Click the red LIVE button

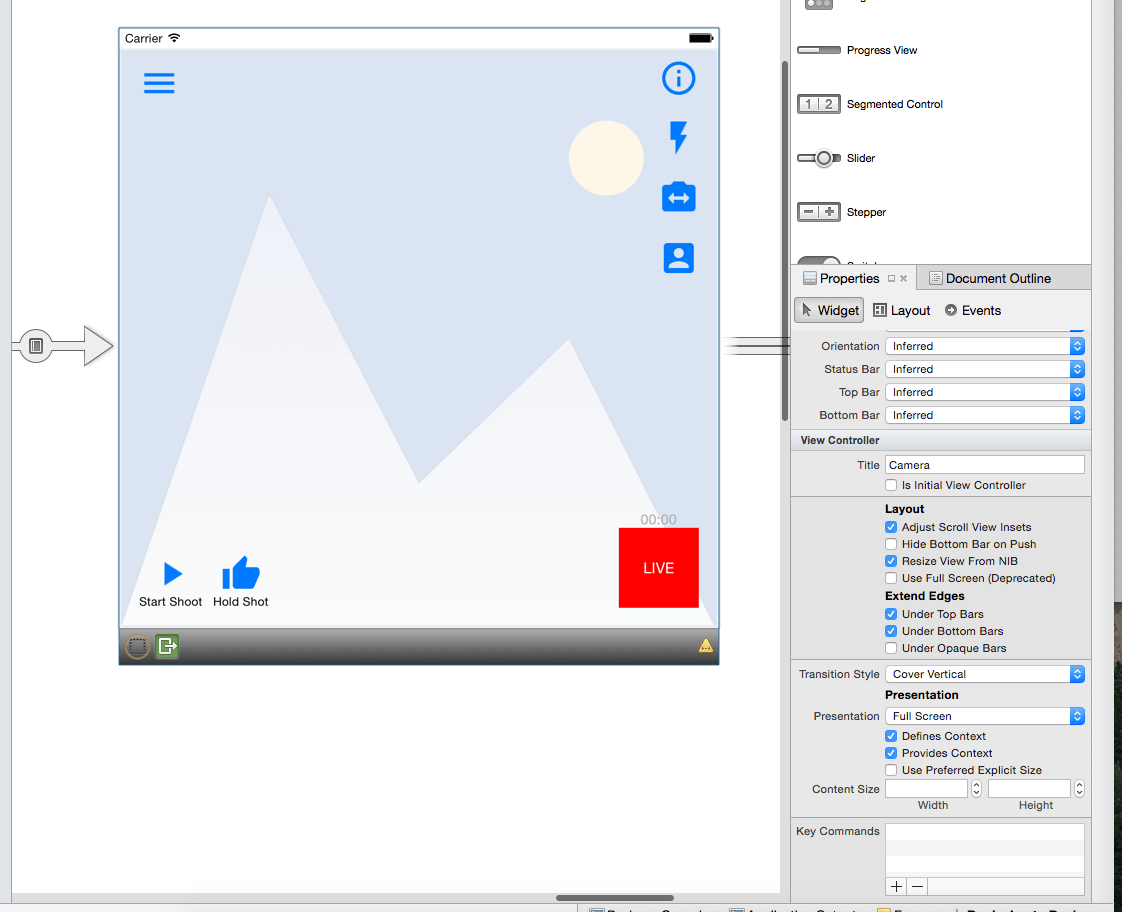coord(658,568)
